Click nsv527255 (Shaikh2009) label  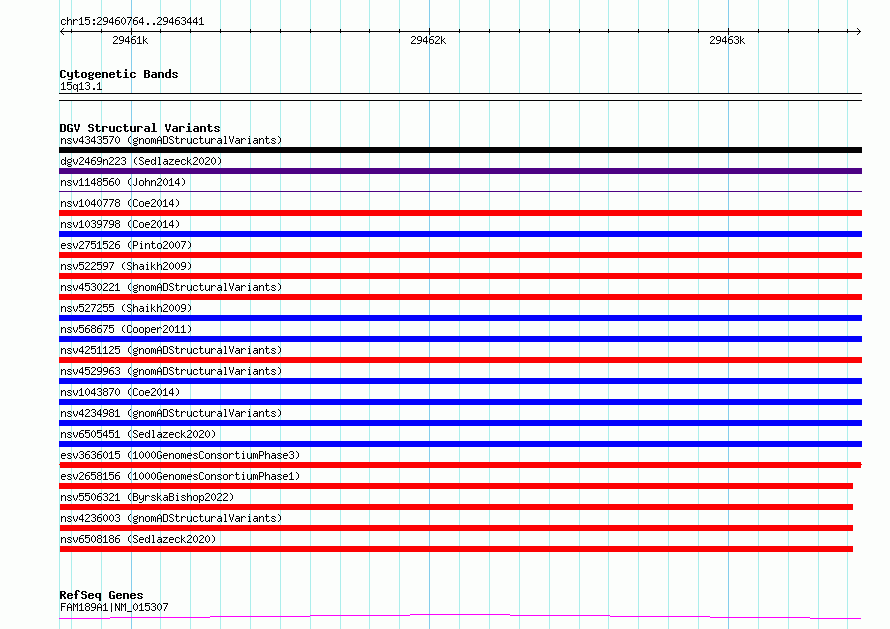[x=126, y=308]
